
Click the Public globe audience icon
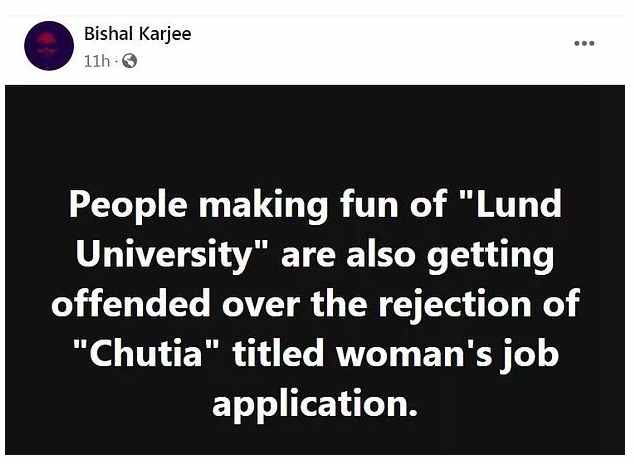pyautogui.click(x=129, y=61)
